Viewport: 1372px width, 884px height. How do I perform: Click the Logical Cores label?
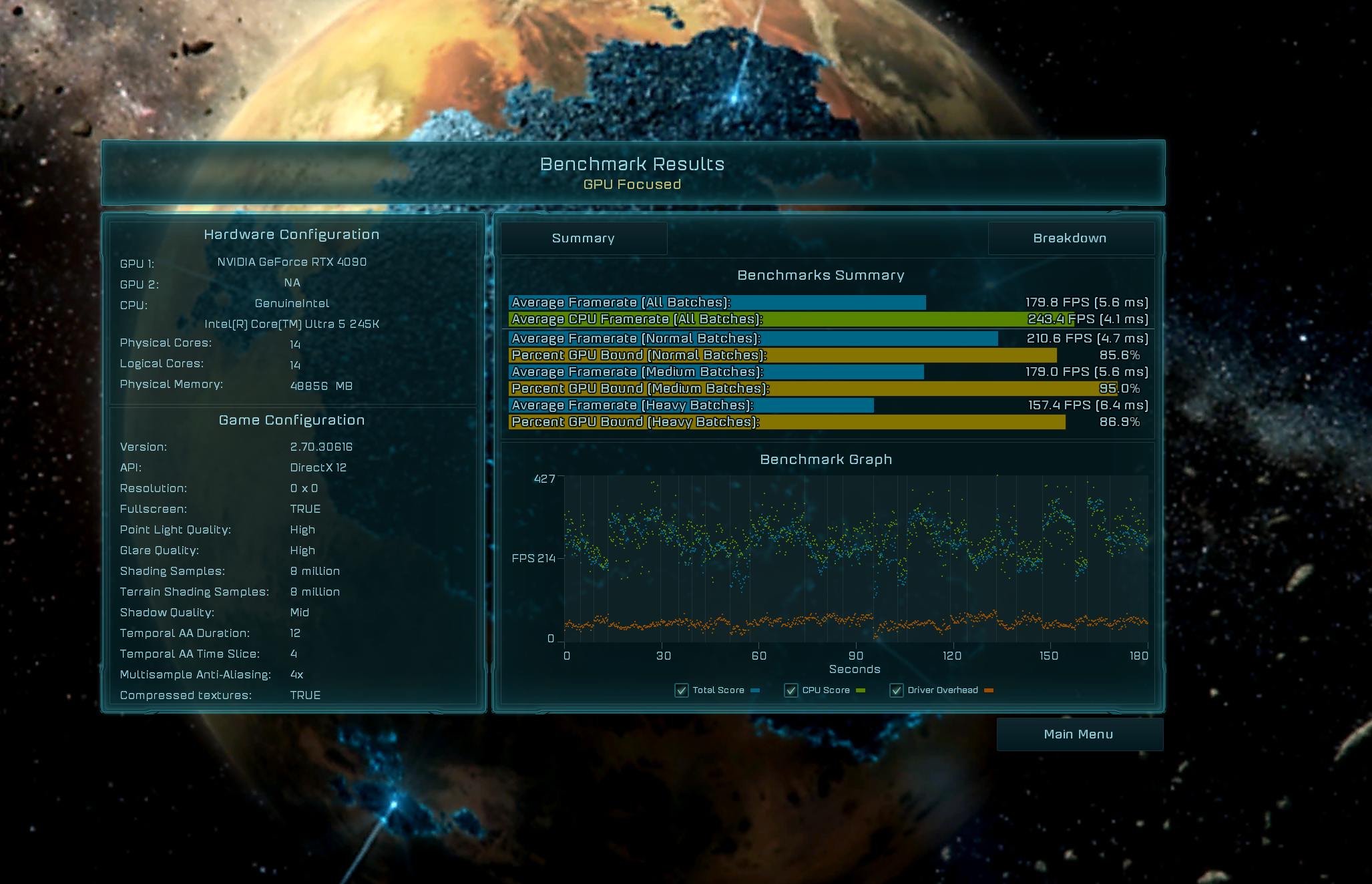162,363
